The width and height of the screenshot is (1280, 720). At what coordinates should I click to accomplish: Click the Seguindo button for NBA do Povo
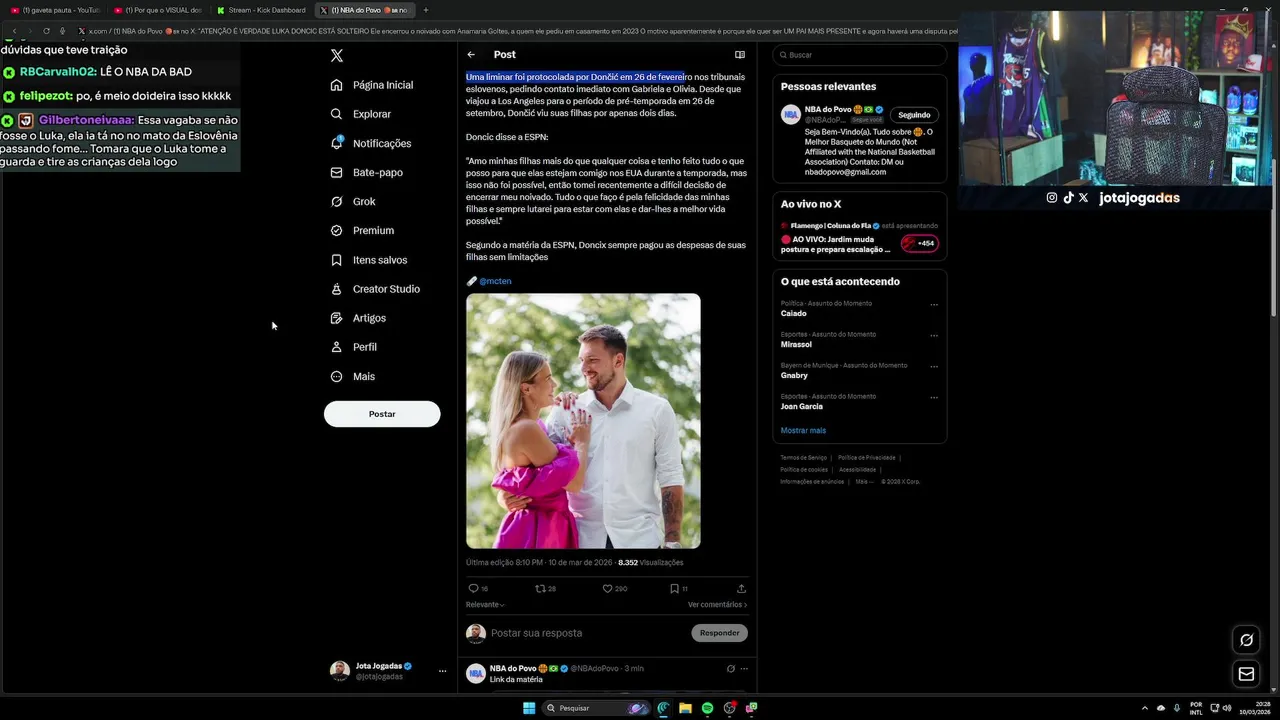914,115
